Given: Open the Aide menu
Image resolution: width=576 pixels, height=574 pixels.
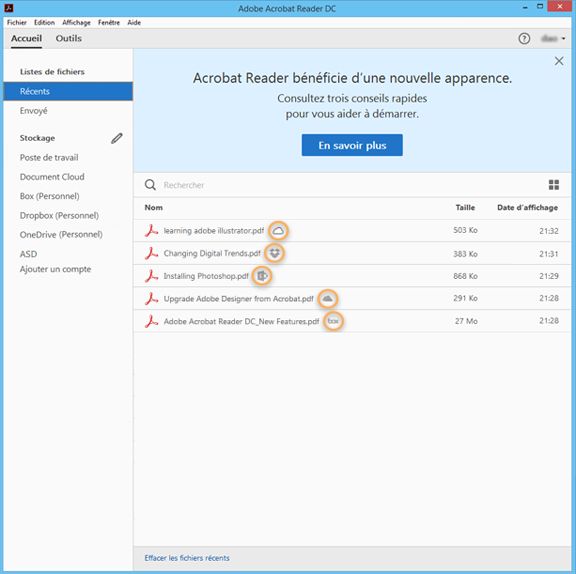Looking at the screenshot, I should [x=134, y=22].
